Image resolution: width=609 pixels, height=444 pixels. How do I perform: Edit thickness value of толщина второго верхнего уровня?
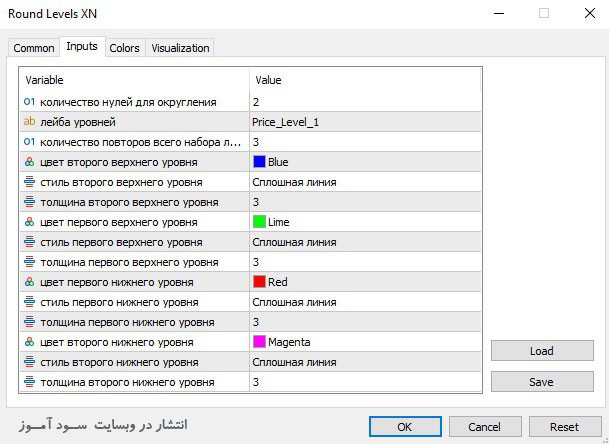pos(365,202)
